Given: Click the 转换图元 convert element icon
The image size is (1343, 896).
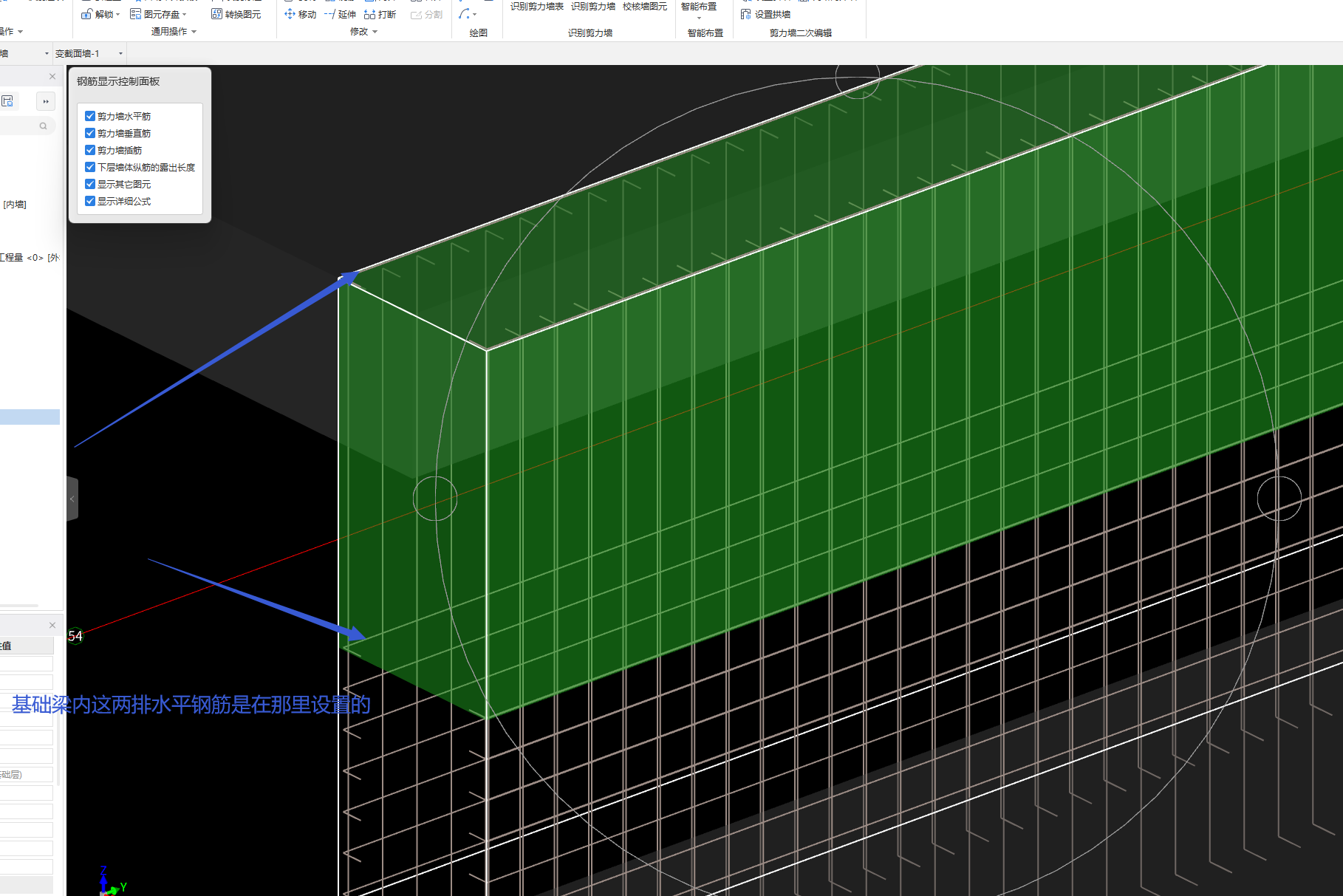Looking at the screenshot, I should coord(216,14).
